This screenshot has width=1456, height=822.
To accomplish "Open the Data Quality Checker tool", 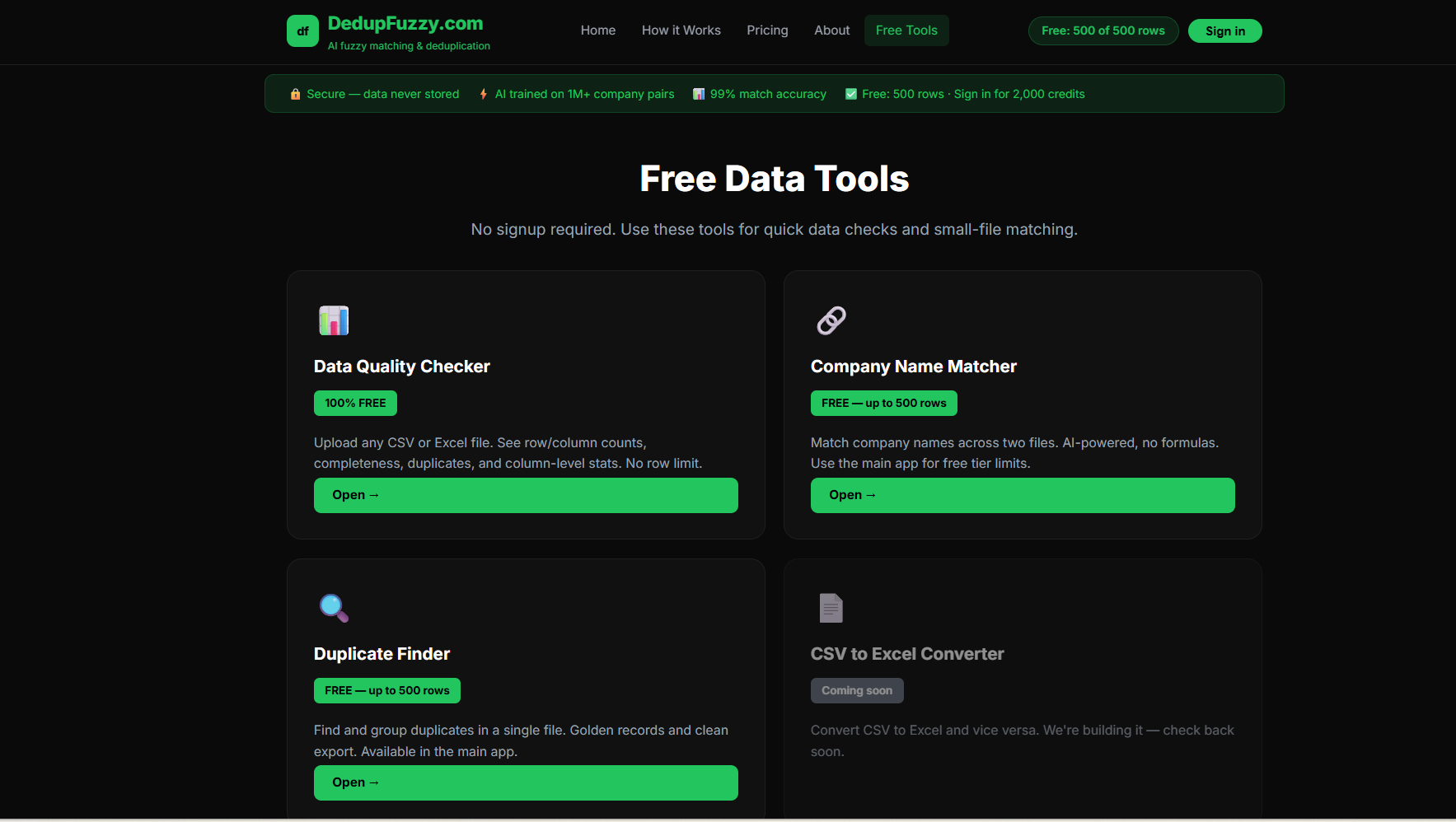I will [x=526, y=495].
